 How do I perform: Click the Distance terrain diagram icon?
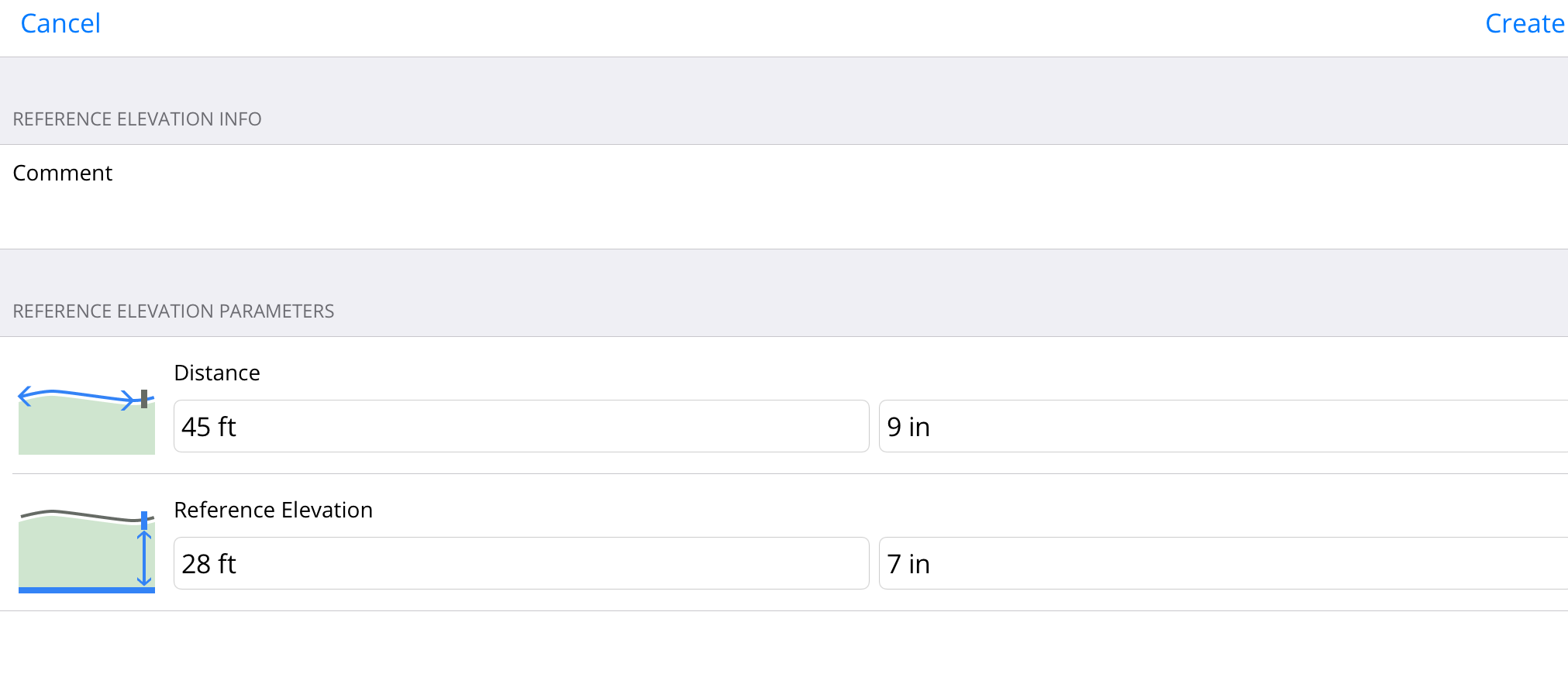pos(86,421)
